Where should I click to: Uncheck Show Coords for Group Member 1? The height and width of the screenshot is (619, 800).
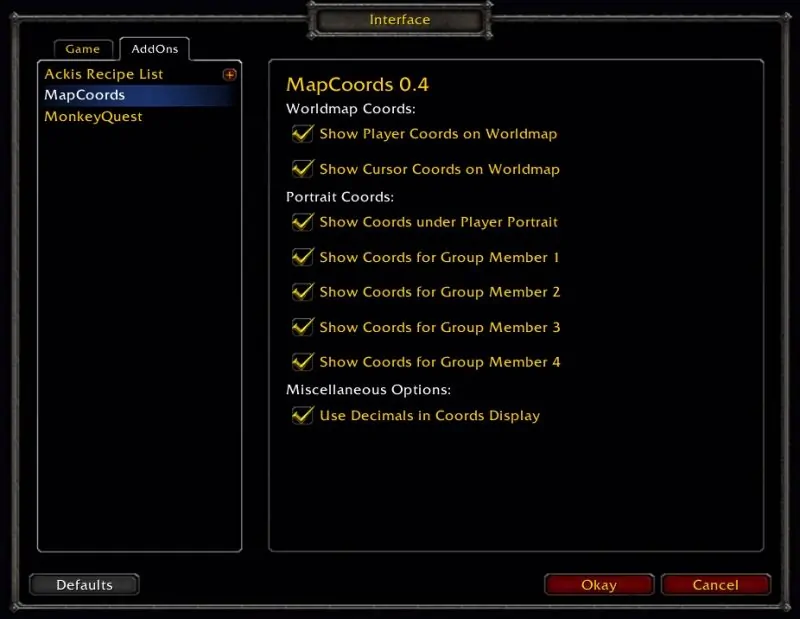(x=303, y=257)
